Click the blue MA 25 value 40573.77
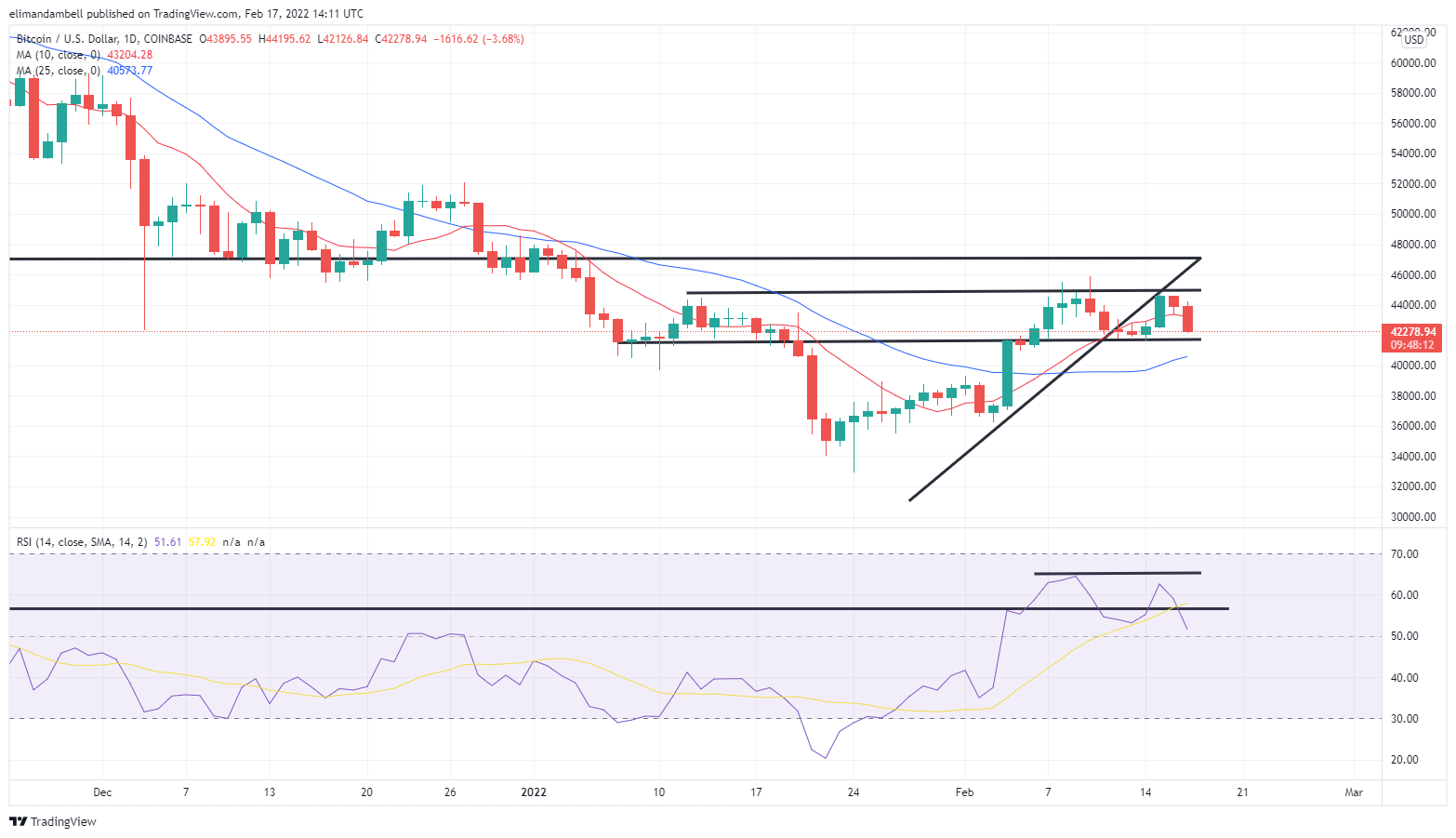1456x838 pixels. 130,71
